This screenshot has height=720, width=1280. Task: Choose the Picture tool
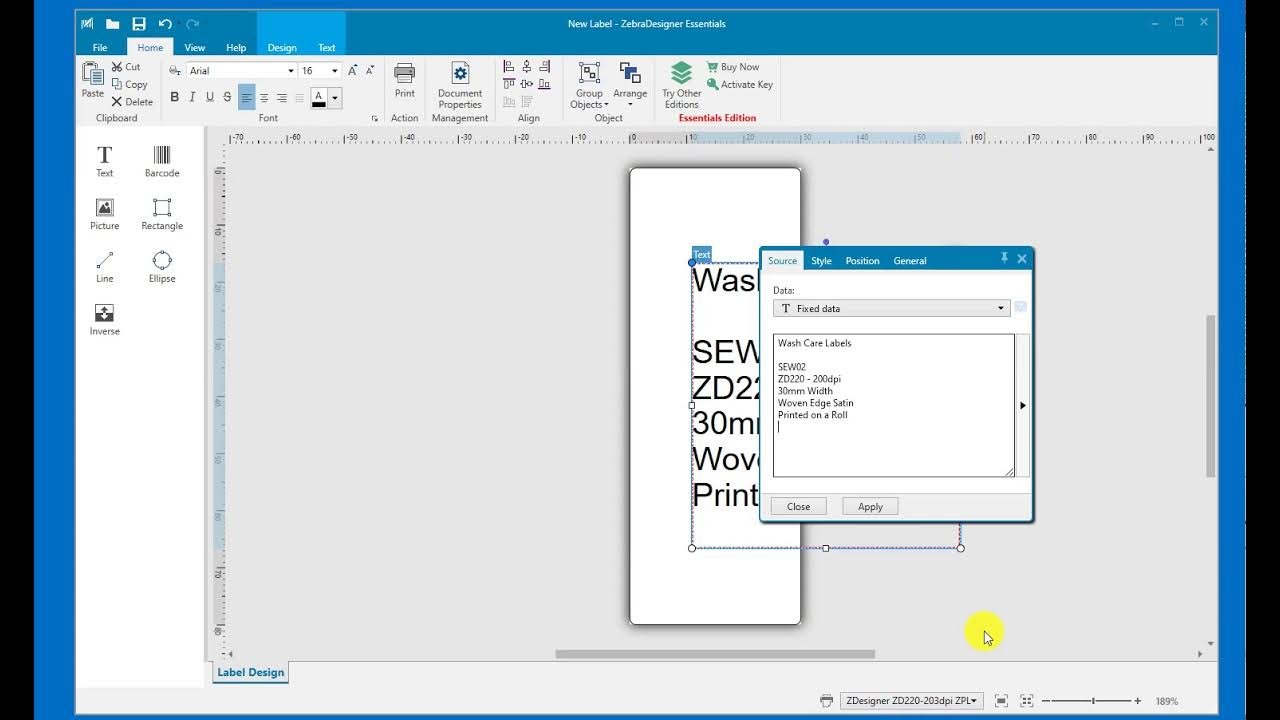104,213
